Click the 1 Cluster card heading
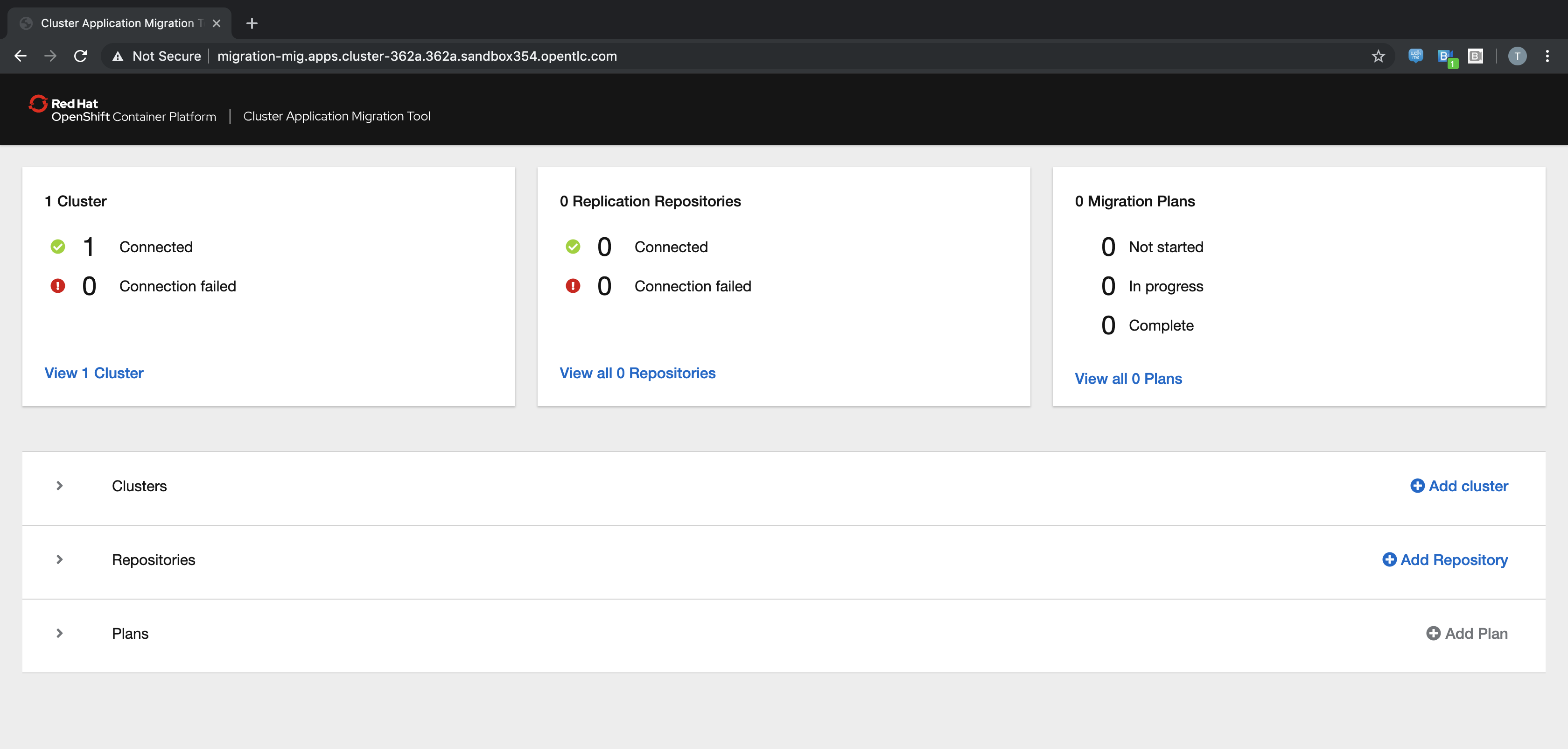The height and width of the screenshot is (749, 1568). 76,201
